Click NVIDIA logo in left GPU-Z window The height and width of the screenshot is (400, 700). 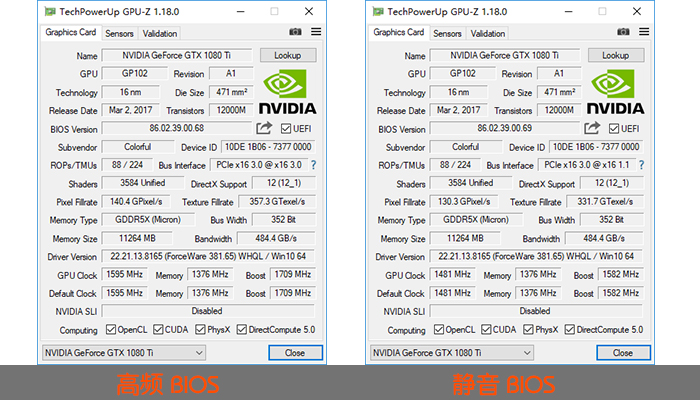[x=288, y=92]
